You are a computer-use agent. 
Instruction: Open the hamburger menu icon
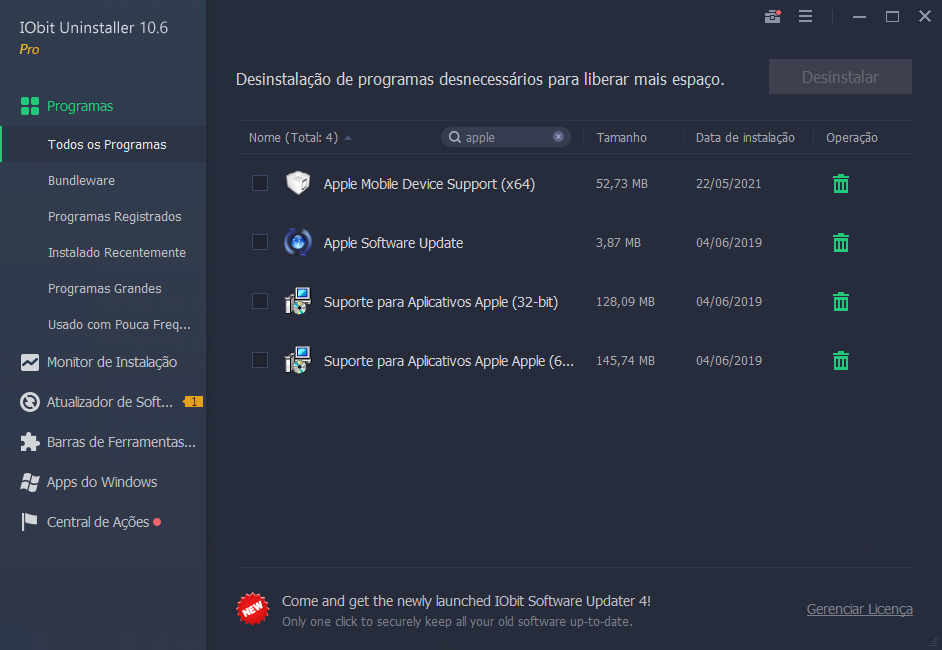[806, 16]
